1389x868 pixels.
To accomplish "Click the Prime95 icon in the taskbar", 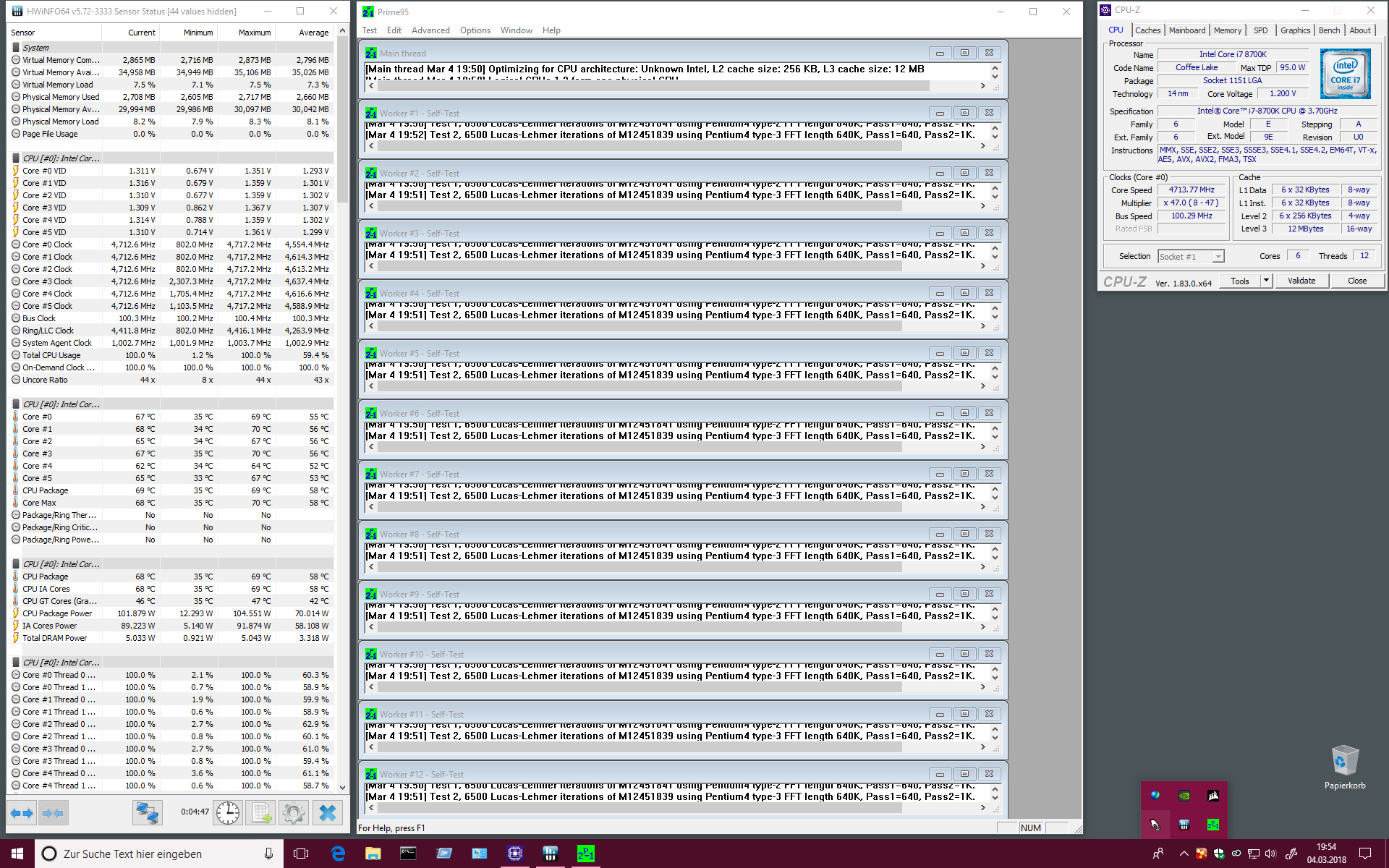I will click(585, 854).
